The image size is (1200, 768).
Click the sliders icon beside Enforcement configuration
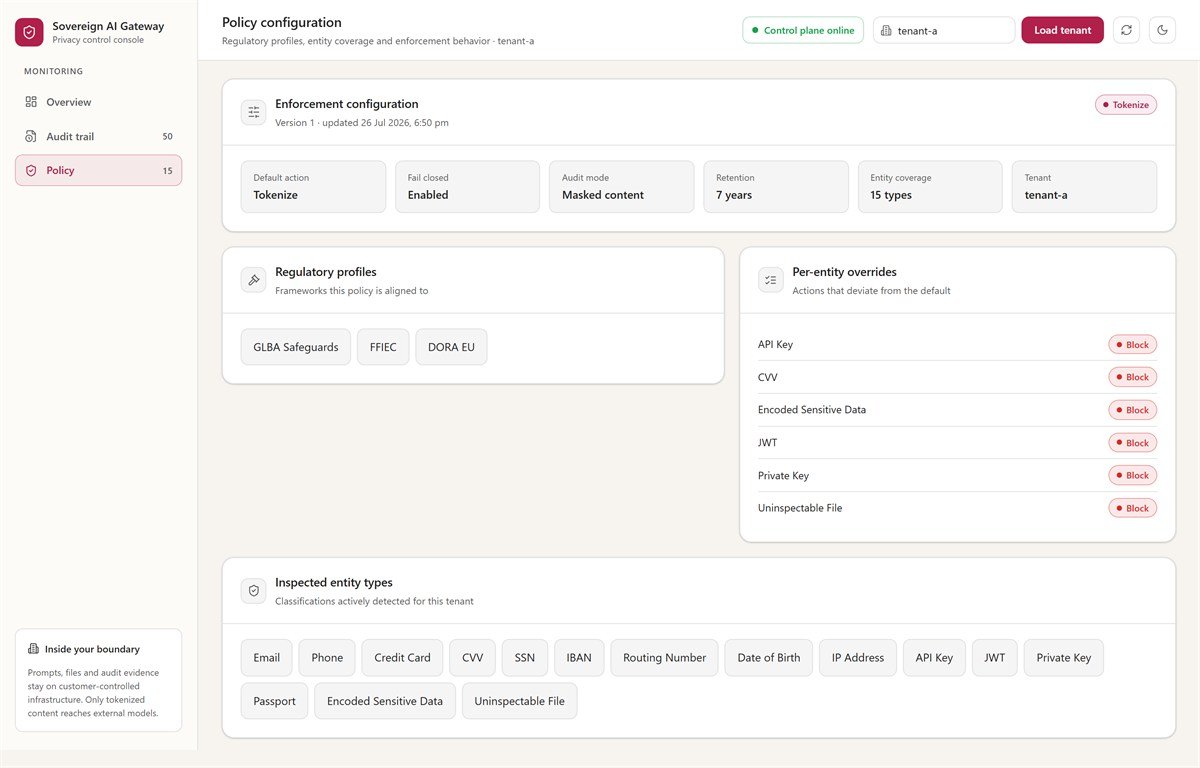tap(254, 112)
